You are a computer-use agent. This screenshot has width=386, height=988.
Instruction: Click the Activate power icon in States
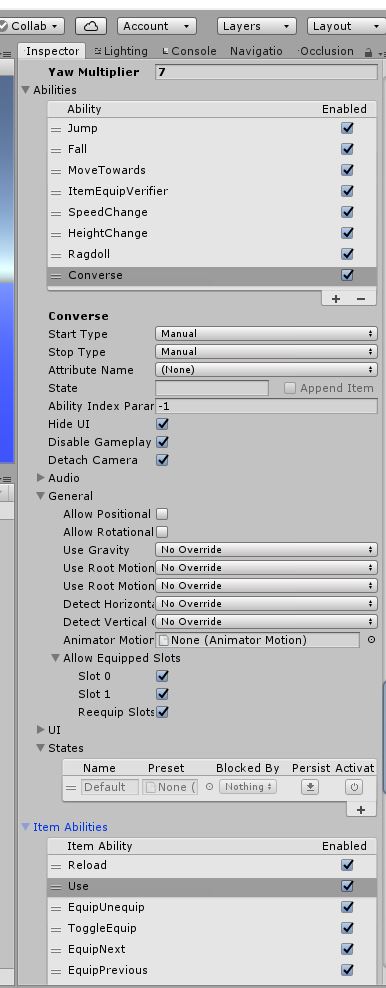[354, 786]
